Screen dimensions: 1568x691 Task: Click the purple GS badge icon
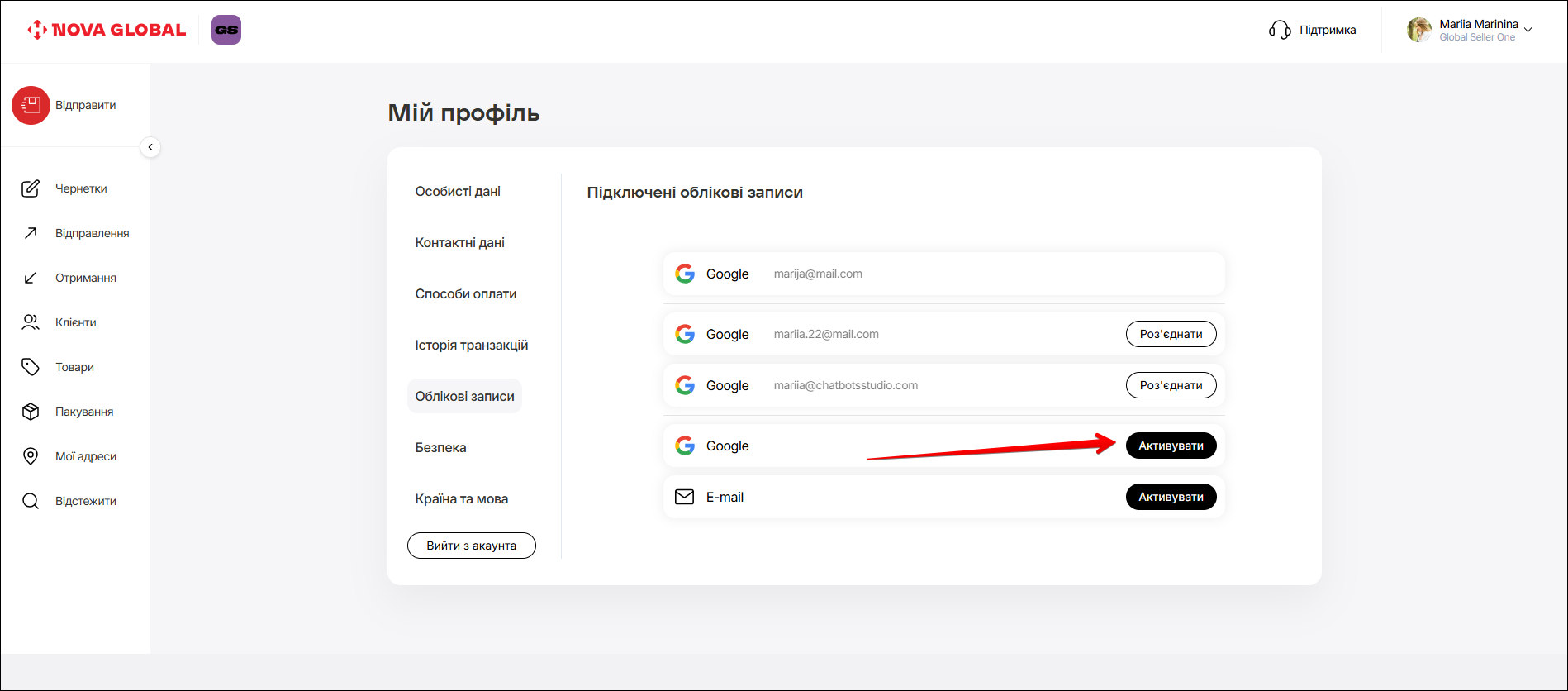(x=226, y=30)
